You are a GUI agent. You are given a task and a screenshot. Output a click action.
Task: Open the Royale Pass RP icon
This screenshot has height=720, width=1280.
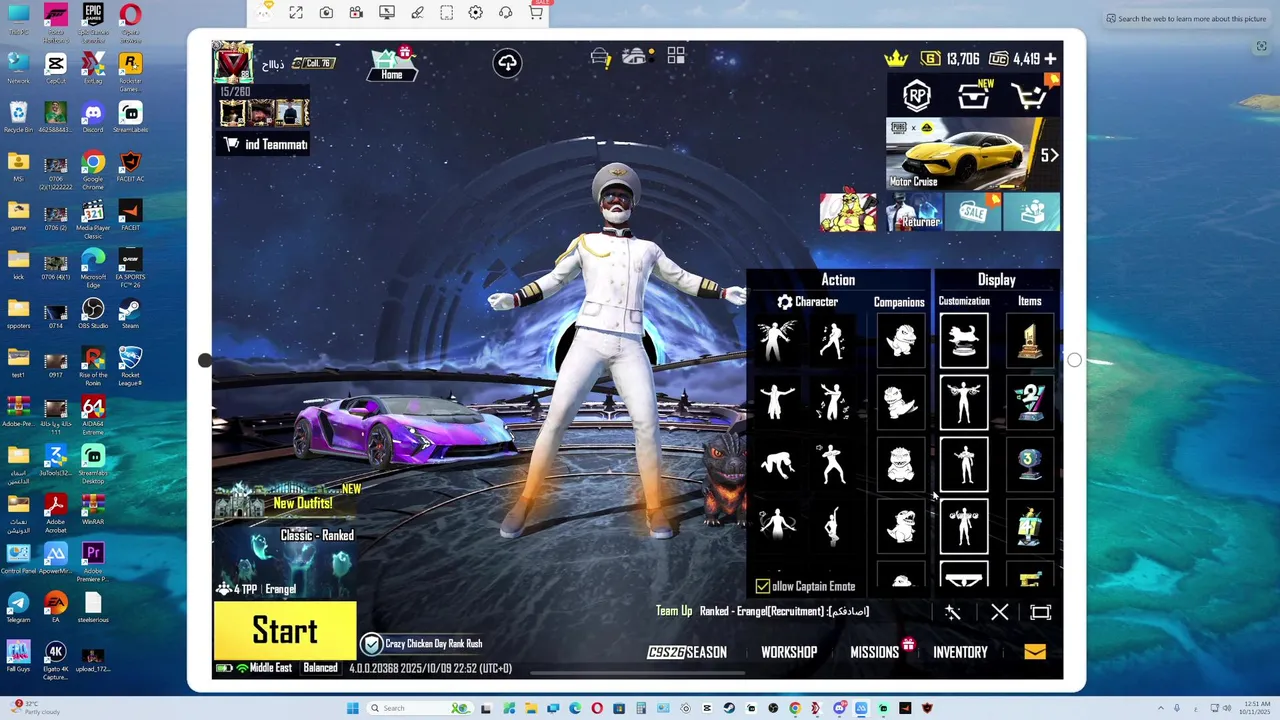[x=917, y=96]
